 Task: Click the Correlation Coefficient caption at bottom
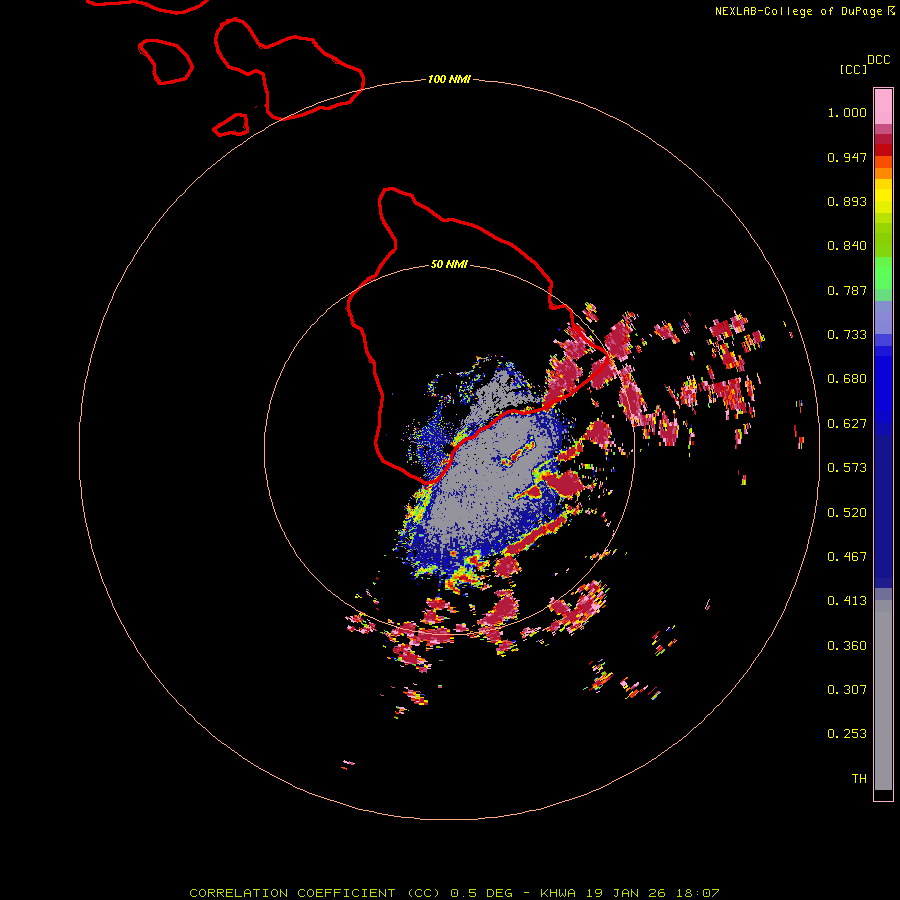pos(454,893)
